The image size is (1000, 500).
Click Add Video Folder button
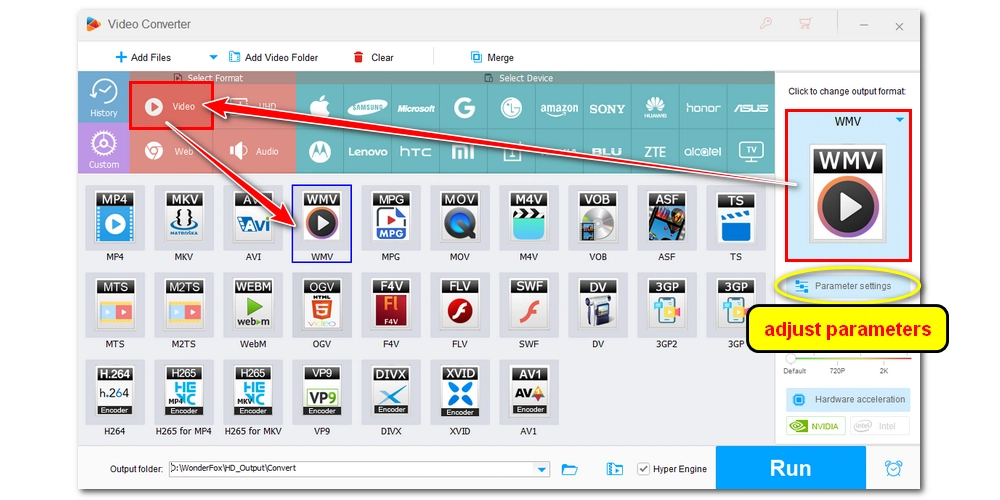coord(273,57)
